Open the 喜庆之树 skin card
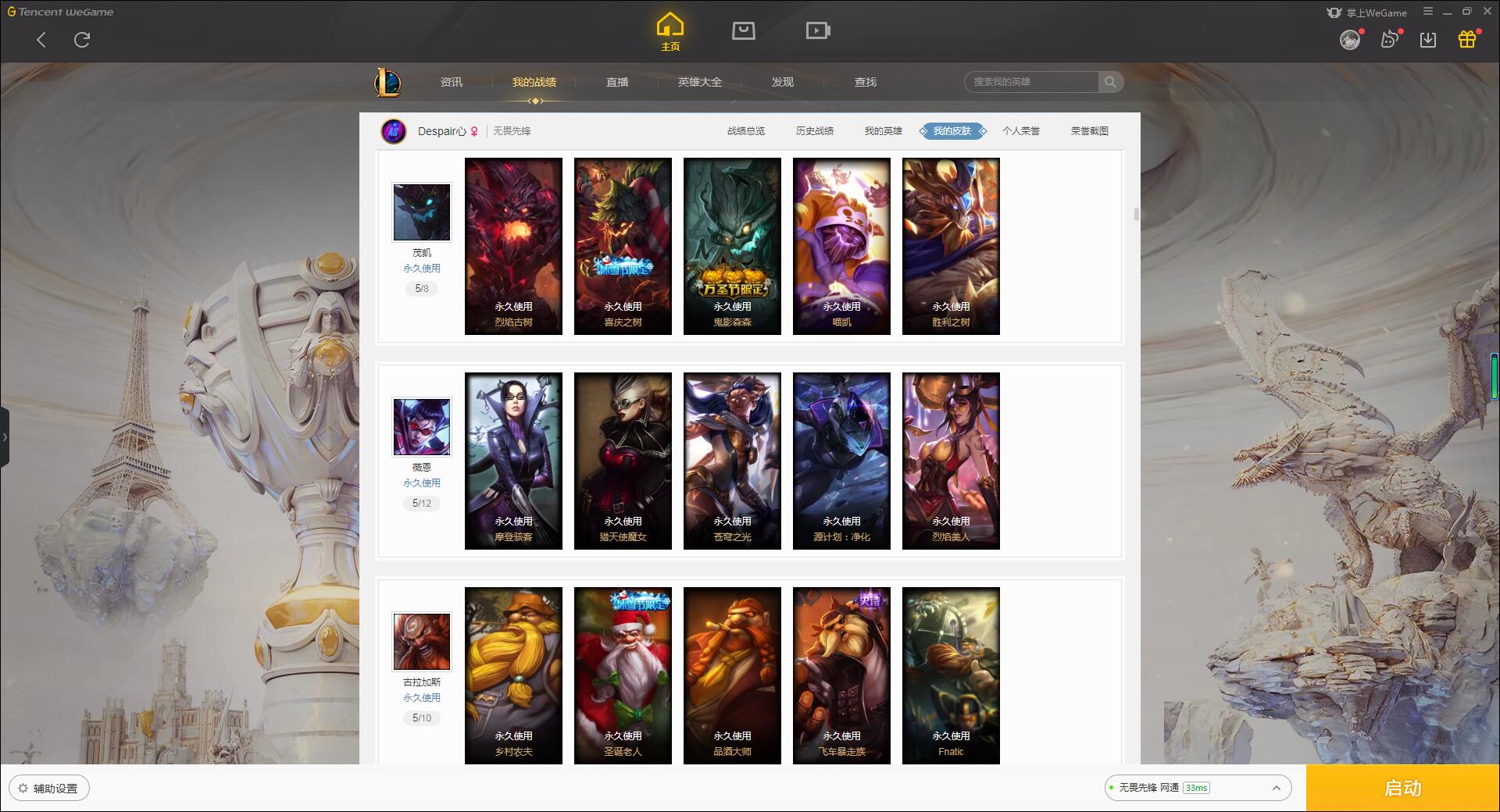Image resolution: width=1500 pixels, height=812 pixels. point(623,246)
